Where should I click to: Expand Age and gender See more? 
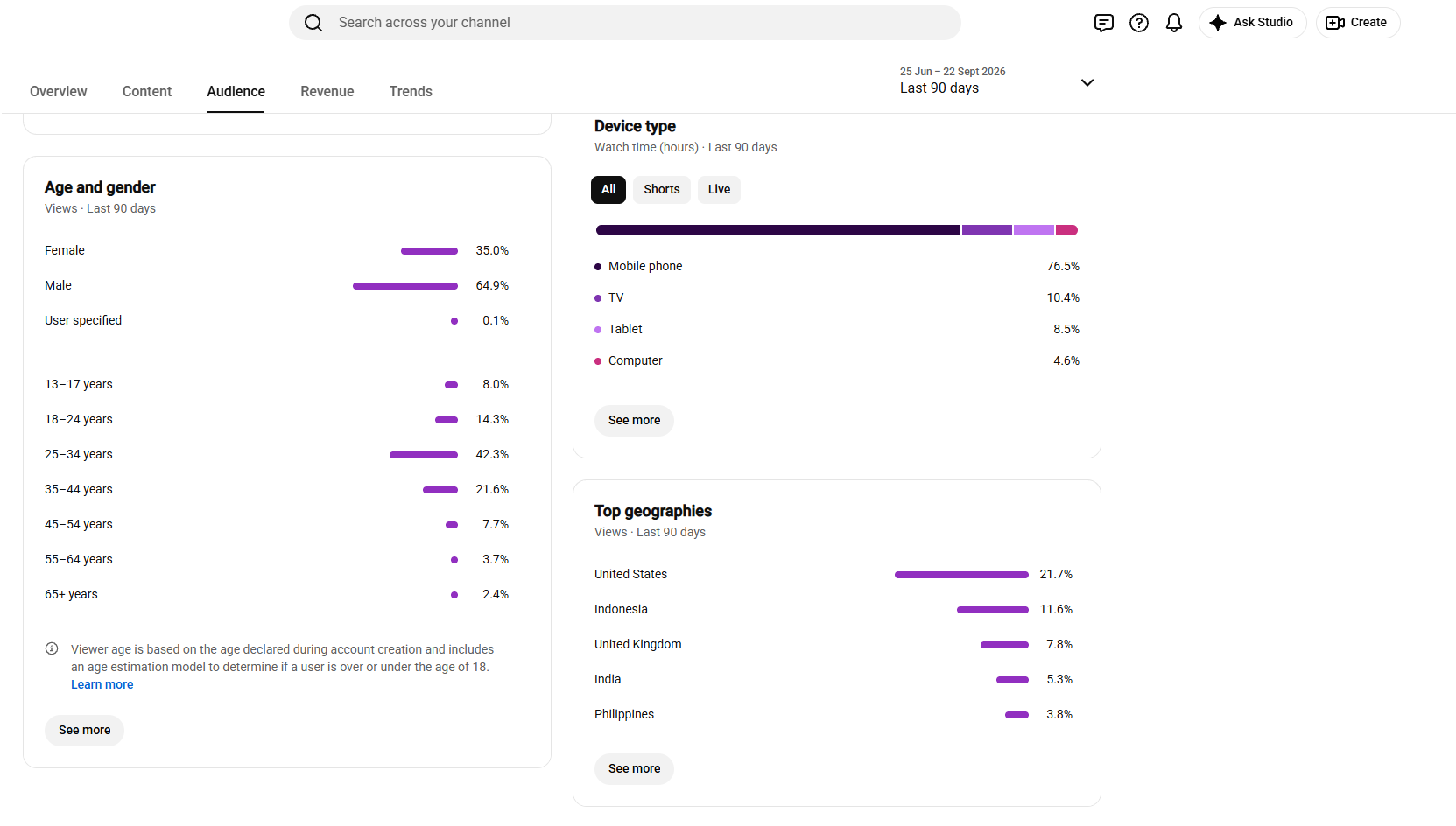tap(85, 731)
